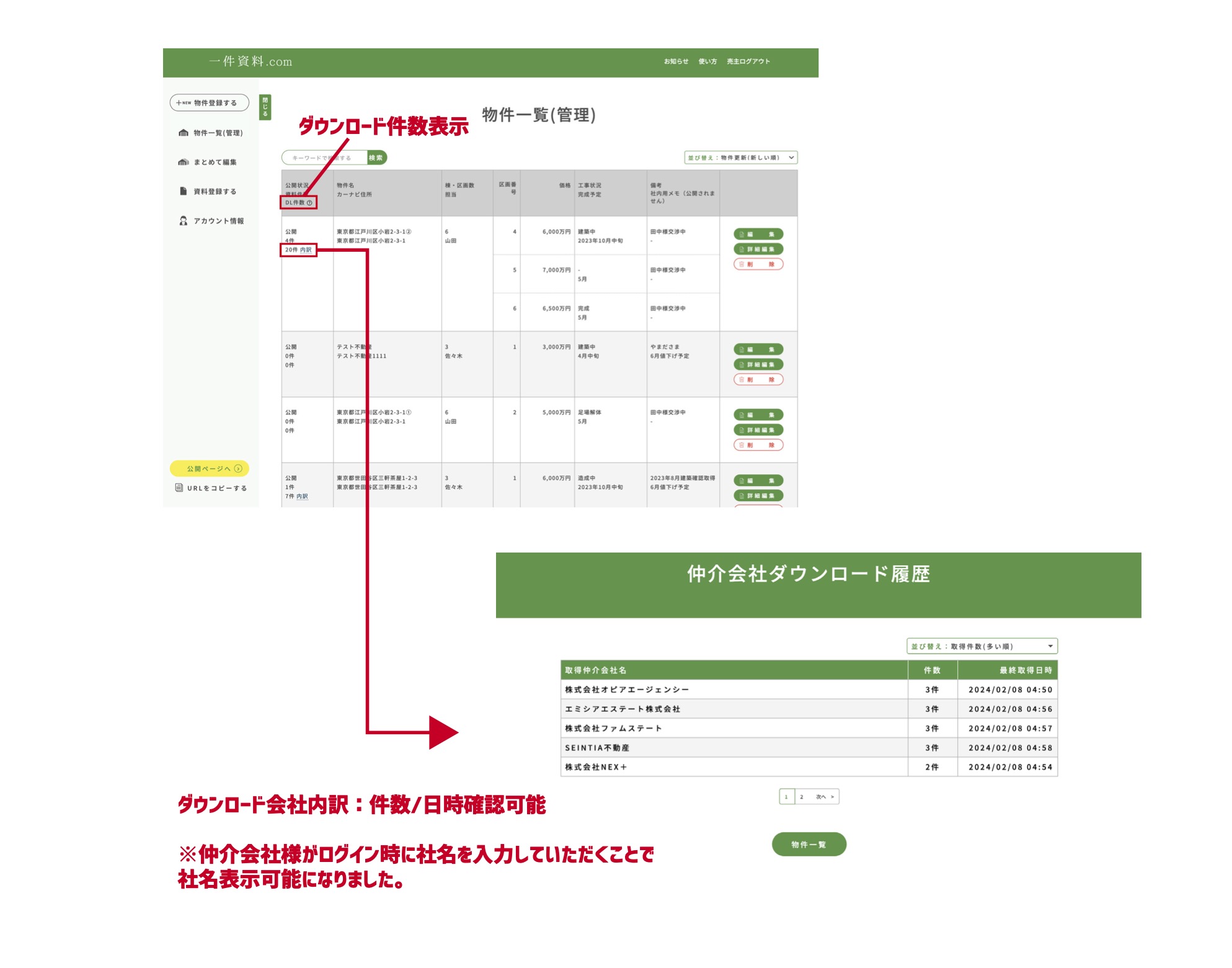The width and height of the screenshot is (1232, 968).
Task: Click the house icon beside 物件一覧(管理)
Action: [x=183, y=133]
